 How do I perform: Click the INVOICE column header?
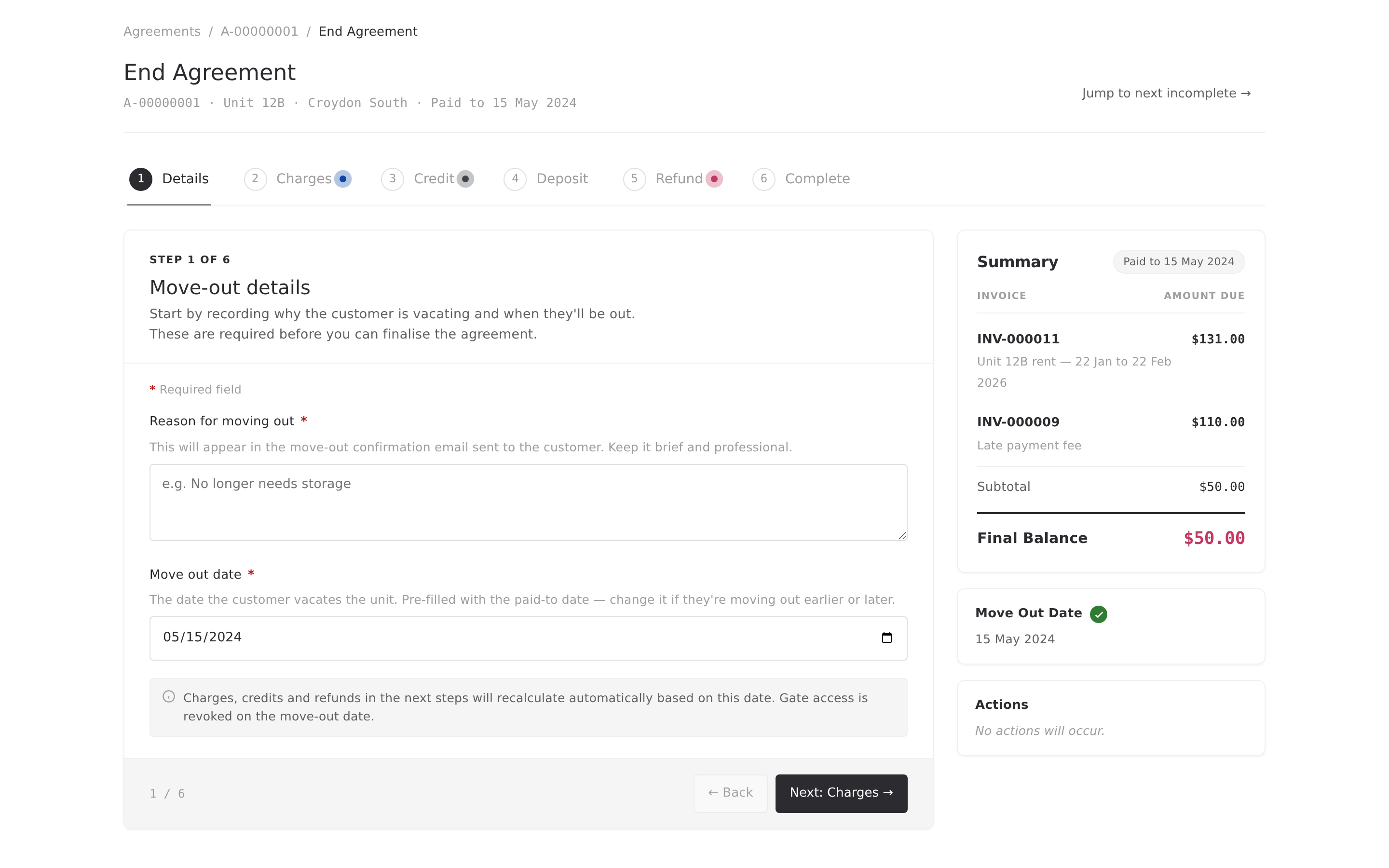(1002, 296)
